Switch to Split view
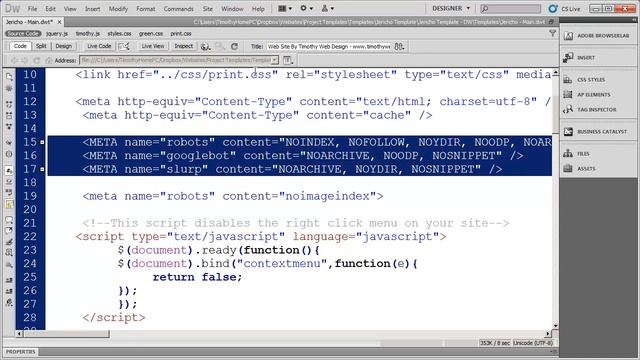The height and width of the screenshot is (360, 640). pyautogui.click(x=41, y=46)
